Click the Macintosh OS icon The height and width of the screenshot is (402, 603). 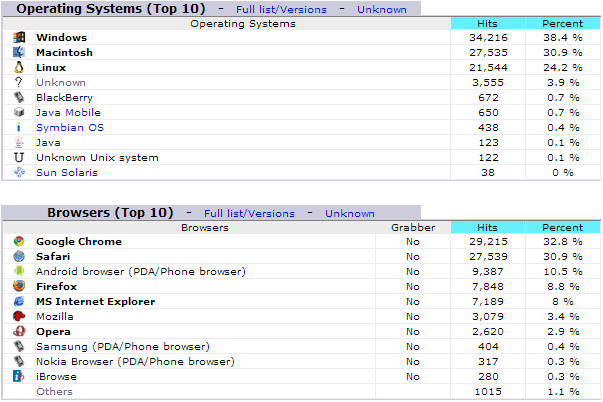[18, 52]
